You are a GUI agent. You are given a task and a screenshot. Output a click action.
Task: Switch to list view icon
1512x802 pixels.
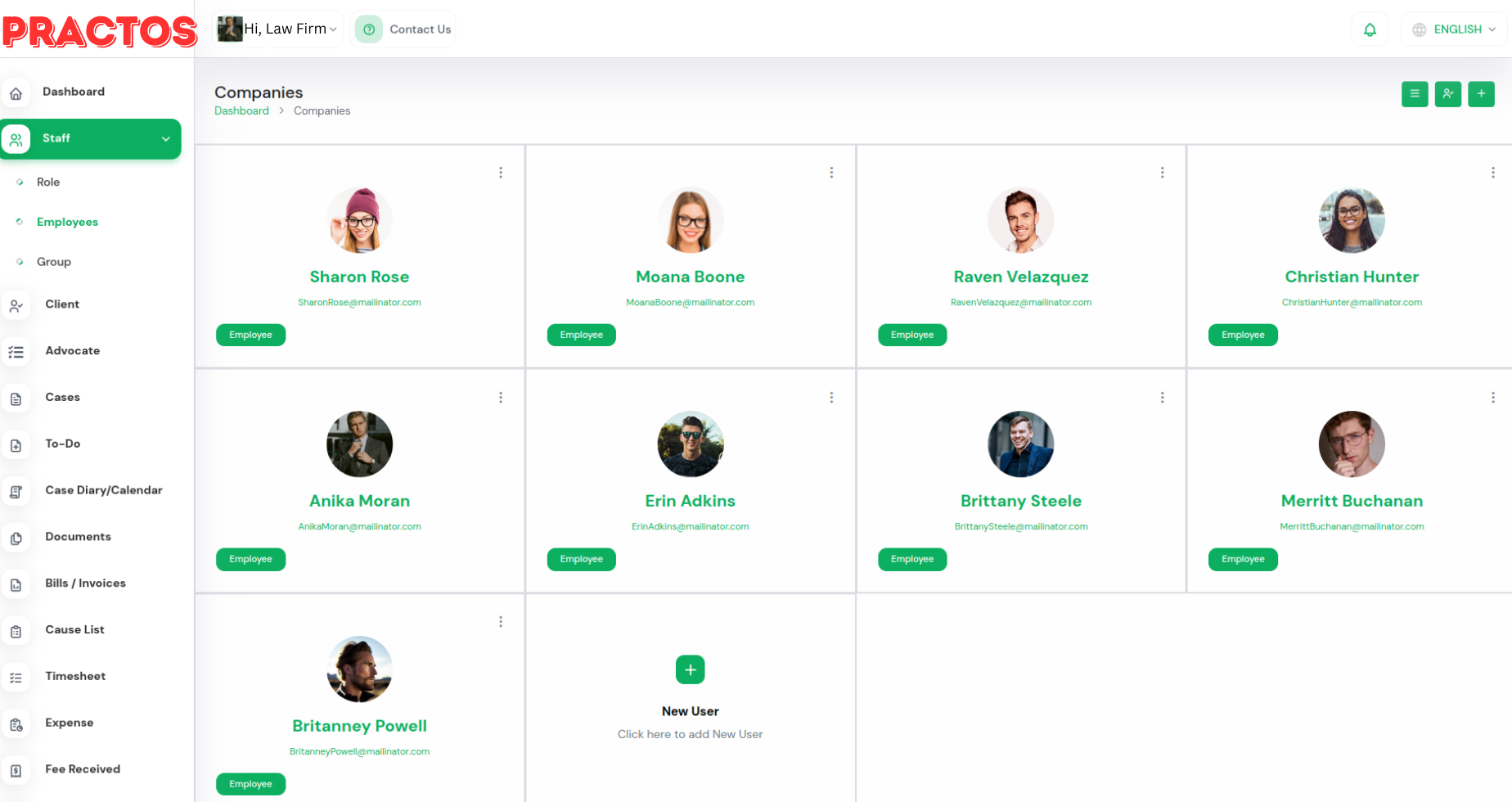click(x=1415, y=93)
